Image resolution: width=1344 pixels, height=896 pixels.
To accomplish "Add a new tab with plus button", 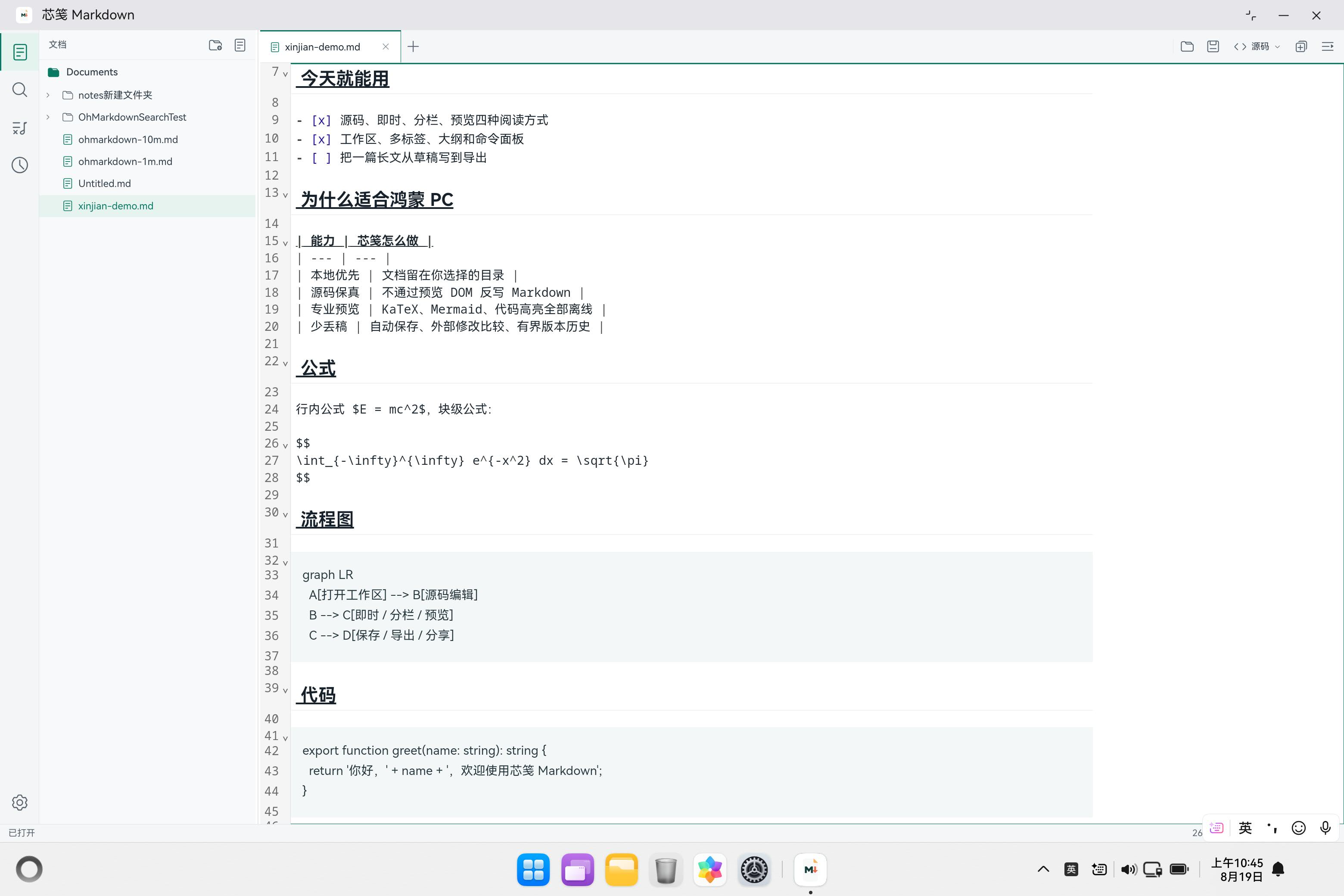I will 413,46.
